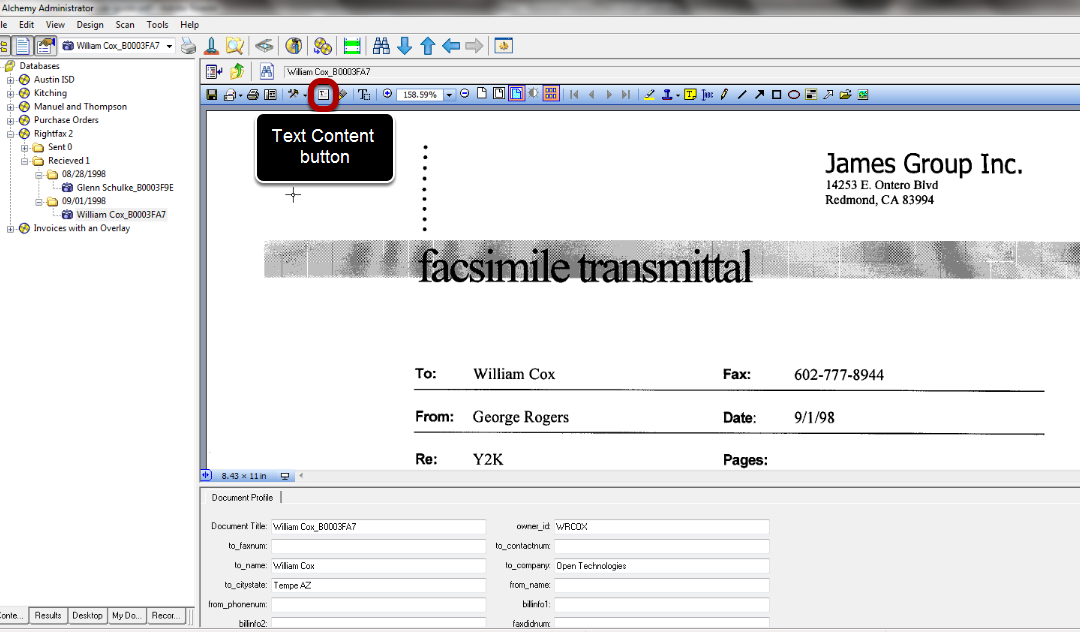This screenshot has height=632, width=1080.
Task: Click the blue down arrow icon
Action: pos(404,46)
